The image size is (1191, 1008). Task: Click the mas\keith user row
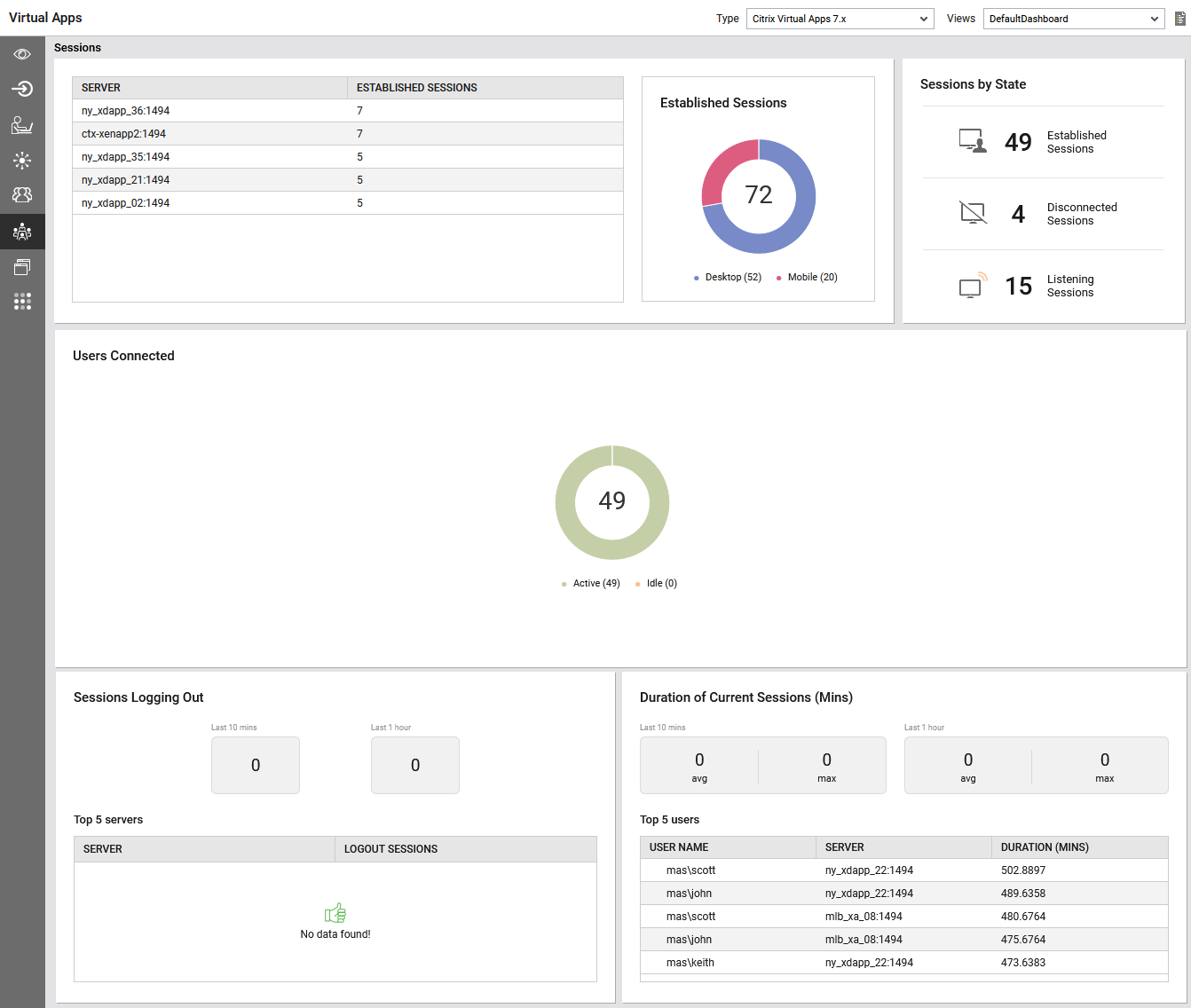690,963
